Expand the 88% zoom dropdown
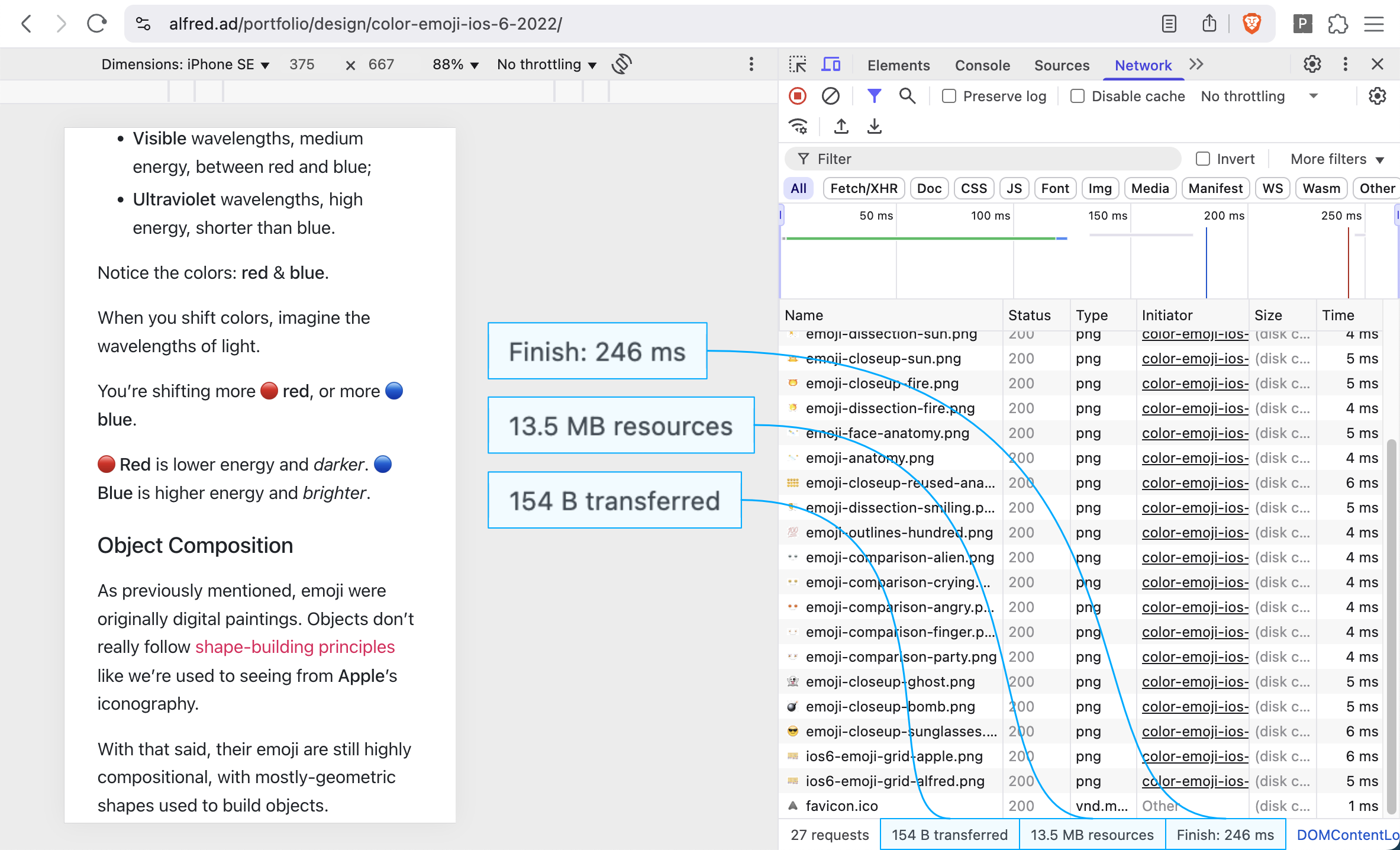 click(455, 65)
